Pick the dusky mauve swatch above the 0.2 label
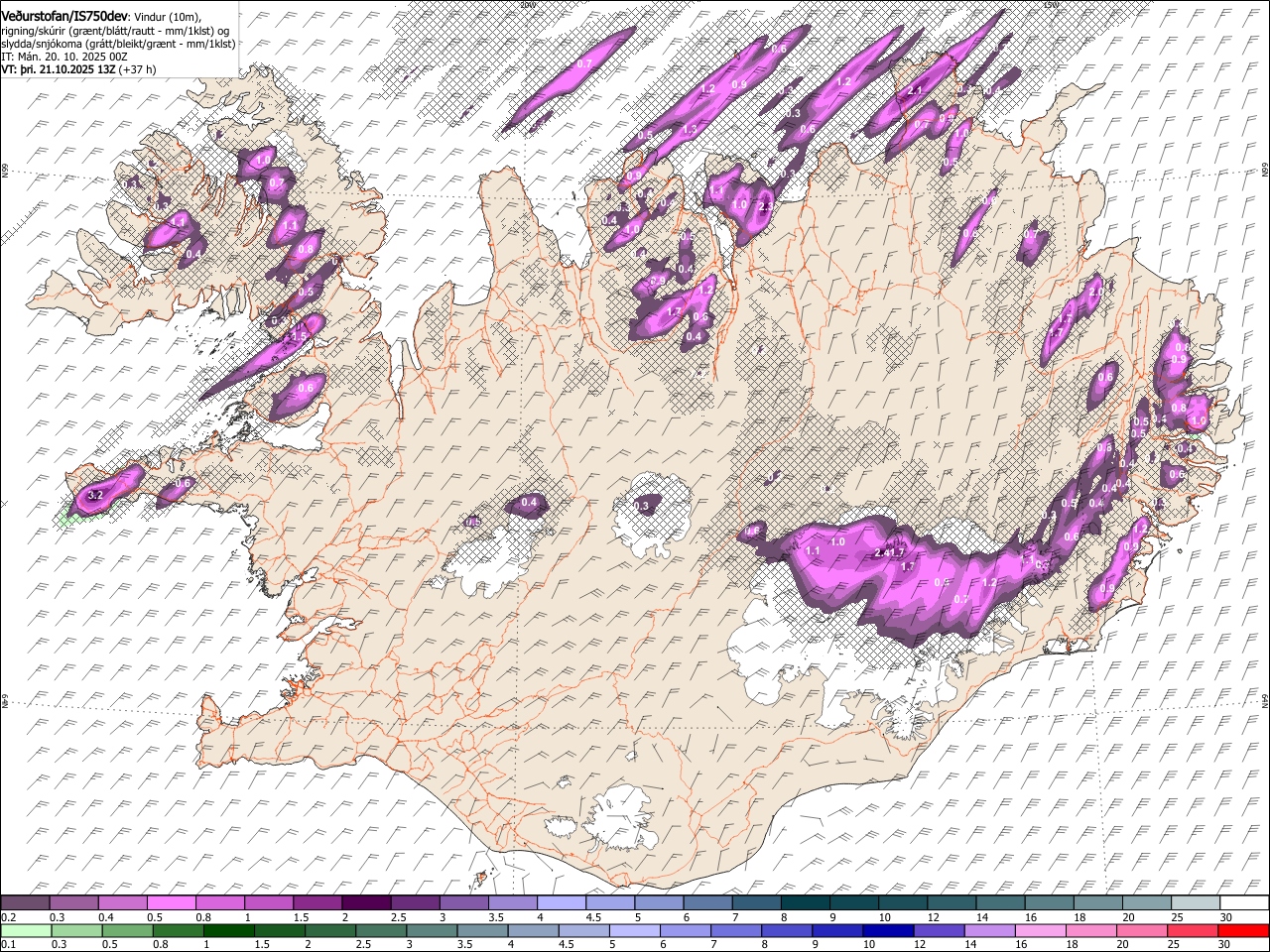1270x952 pixels. pos(25,902)
